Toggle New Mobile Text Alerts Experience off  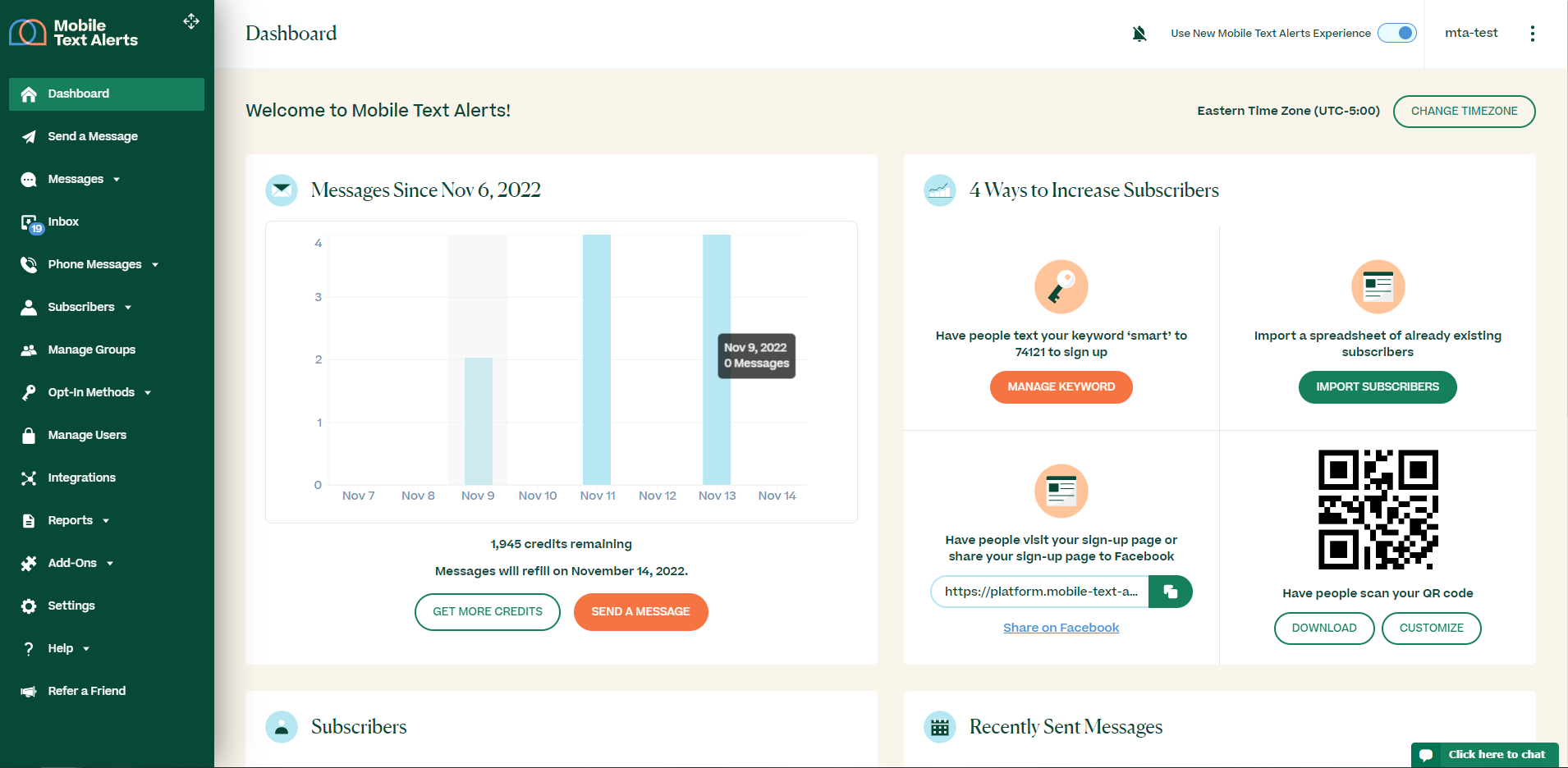click(x=1396, y=33)
